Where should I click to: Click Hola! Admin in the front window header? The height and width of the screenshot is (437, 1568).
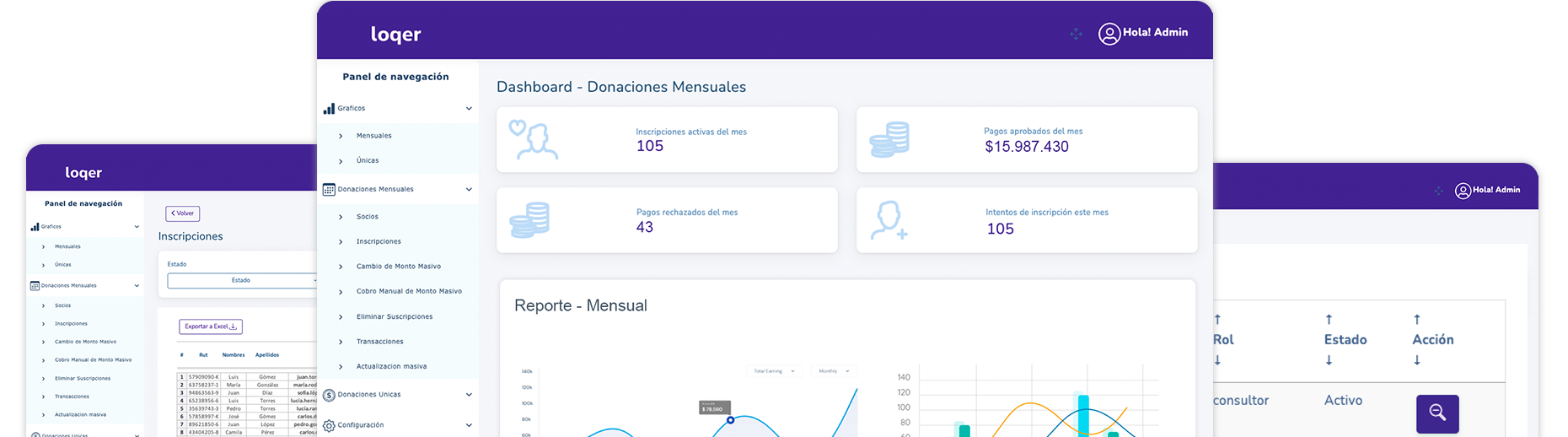point(1155,33)
